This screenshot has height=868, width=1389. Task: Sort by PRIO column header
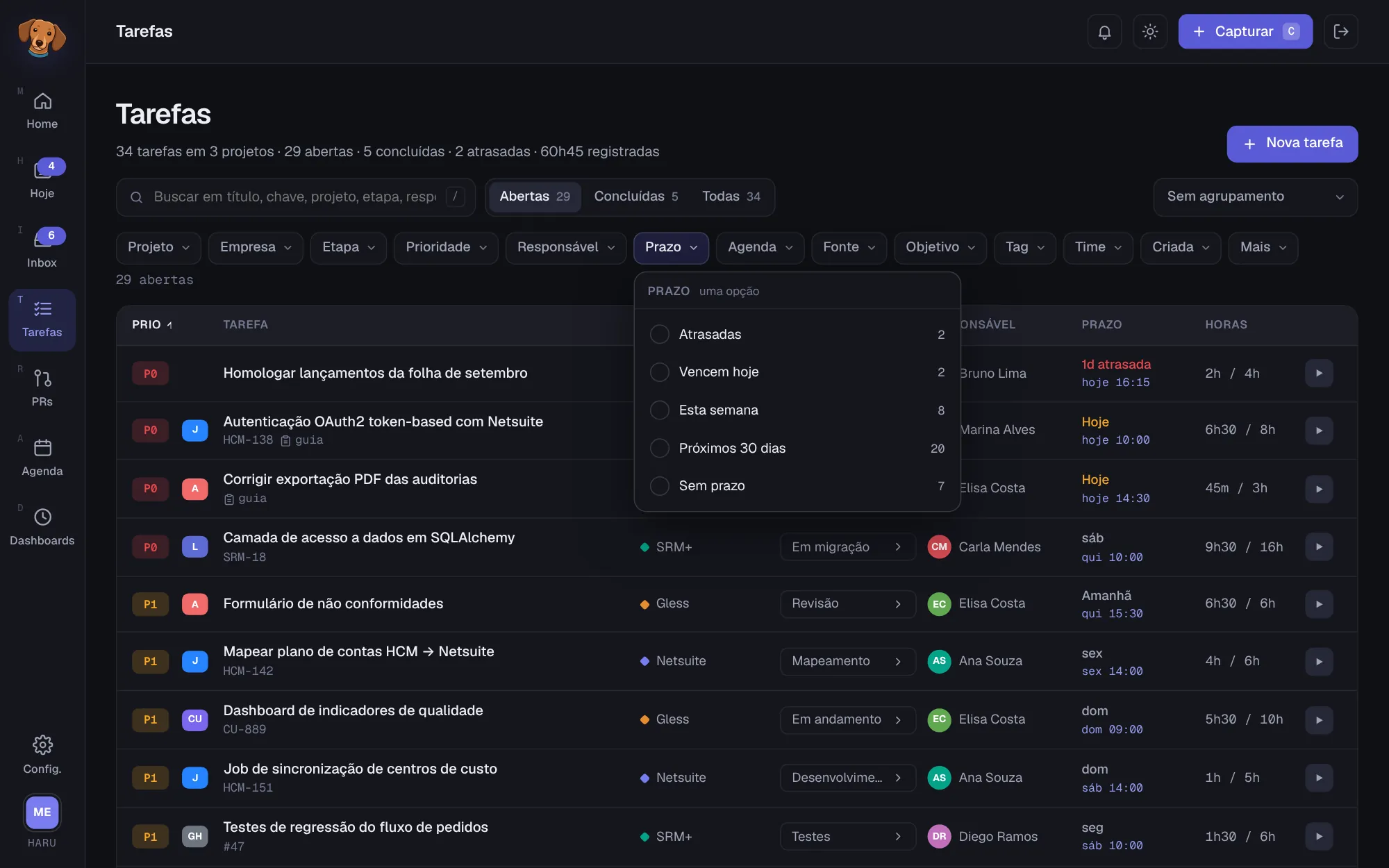coord(152,325)
